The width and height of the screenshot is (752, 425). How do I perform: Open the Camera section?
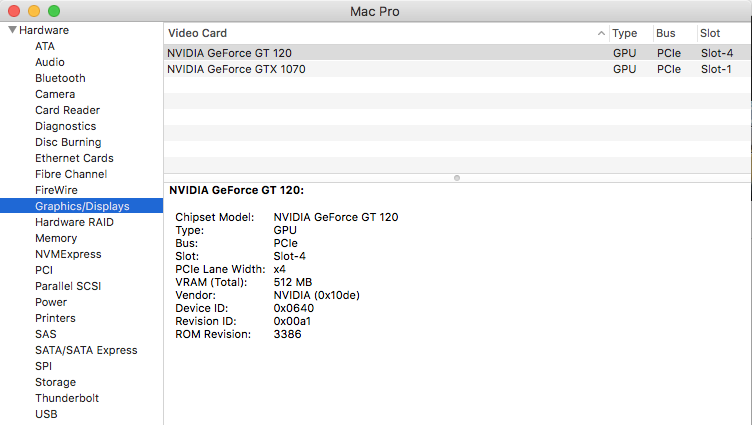tap(55, 94)
